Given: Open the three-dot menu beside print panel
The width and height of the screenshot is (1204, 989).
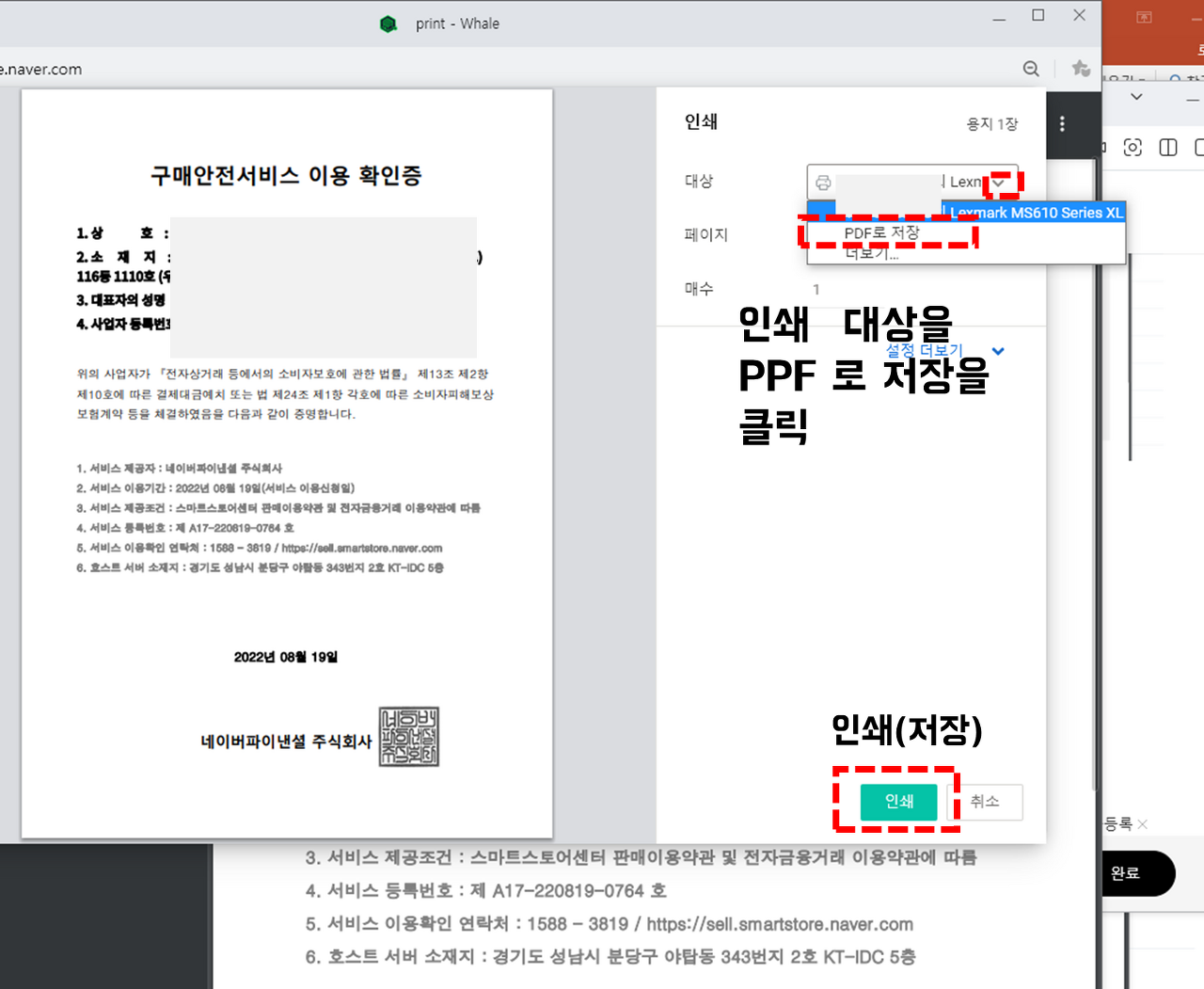Looking at the screenshot, I should (x=1062, y=123).
